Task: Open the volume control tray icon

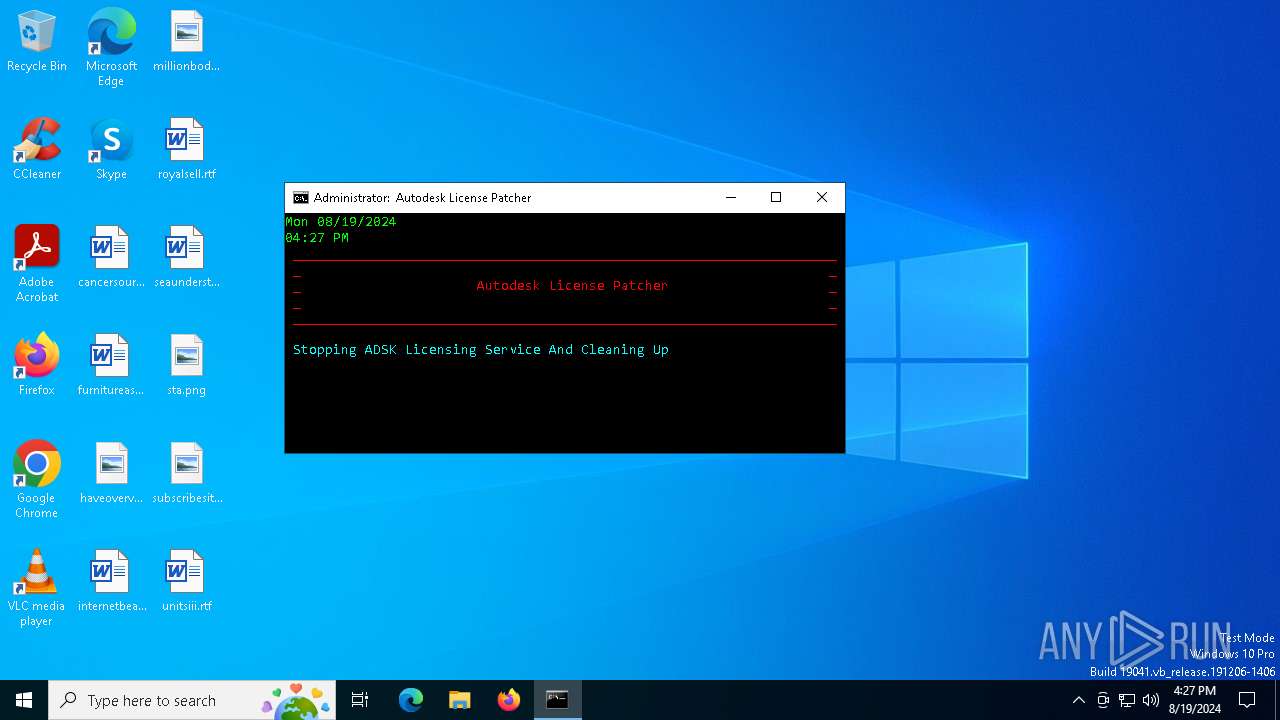Action: pyautogui.click(x=1151, y=700)
